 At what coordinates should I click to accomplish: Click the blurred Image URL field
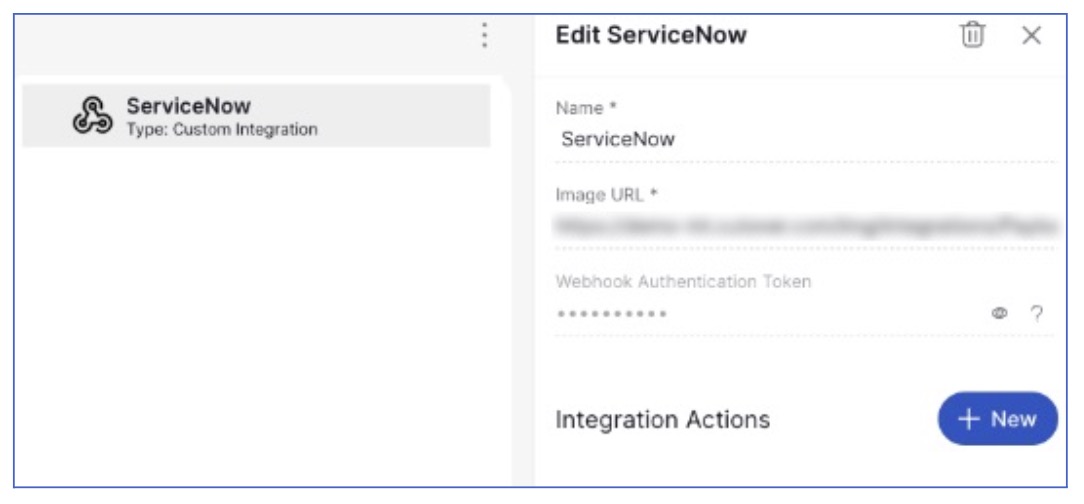(x=806, y=226)
